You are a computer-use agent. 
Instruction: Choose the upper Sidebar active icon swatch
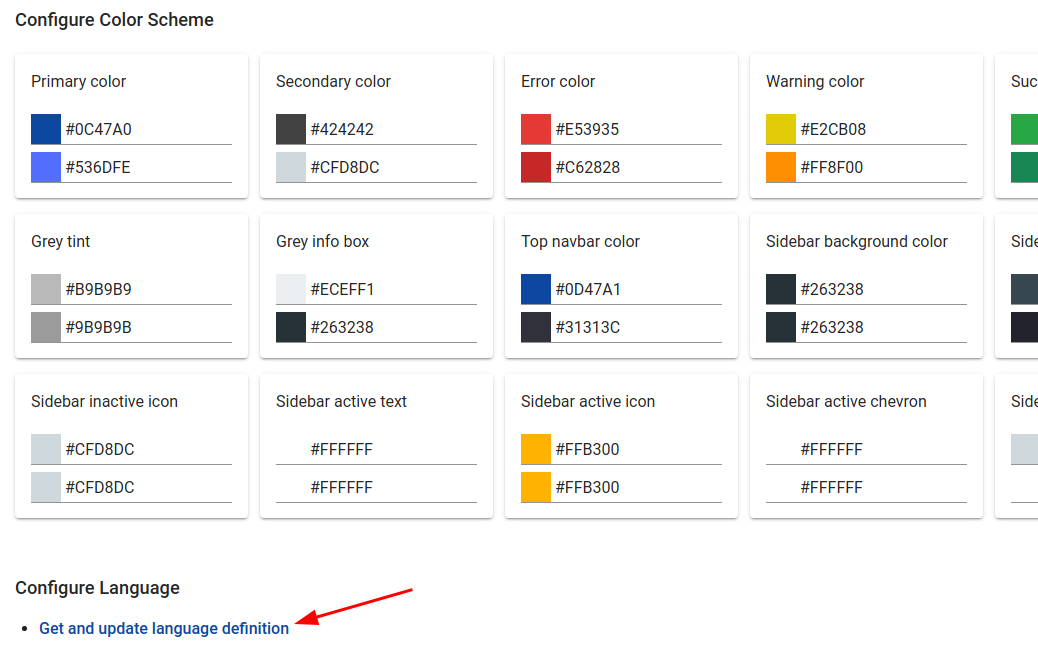pyautogui.click(x=536, y=449)
